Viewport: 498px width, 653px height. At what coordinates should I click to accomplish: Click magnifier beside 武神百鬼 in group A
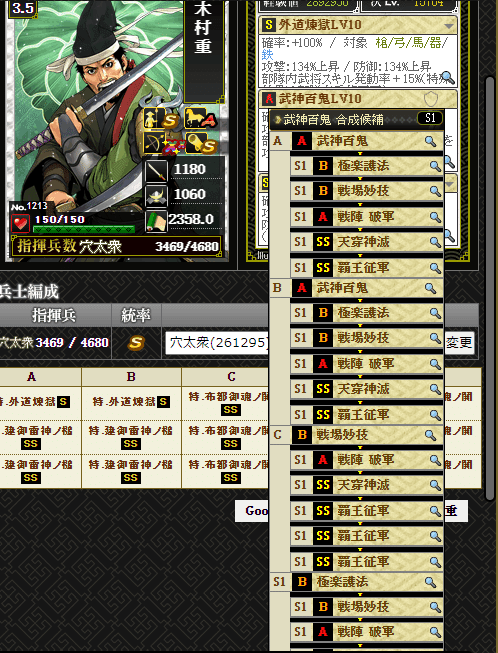tap(430, 141)
